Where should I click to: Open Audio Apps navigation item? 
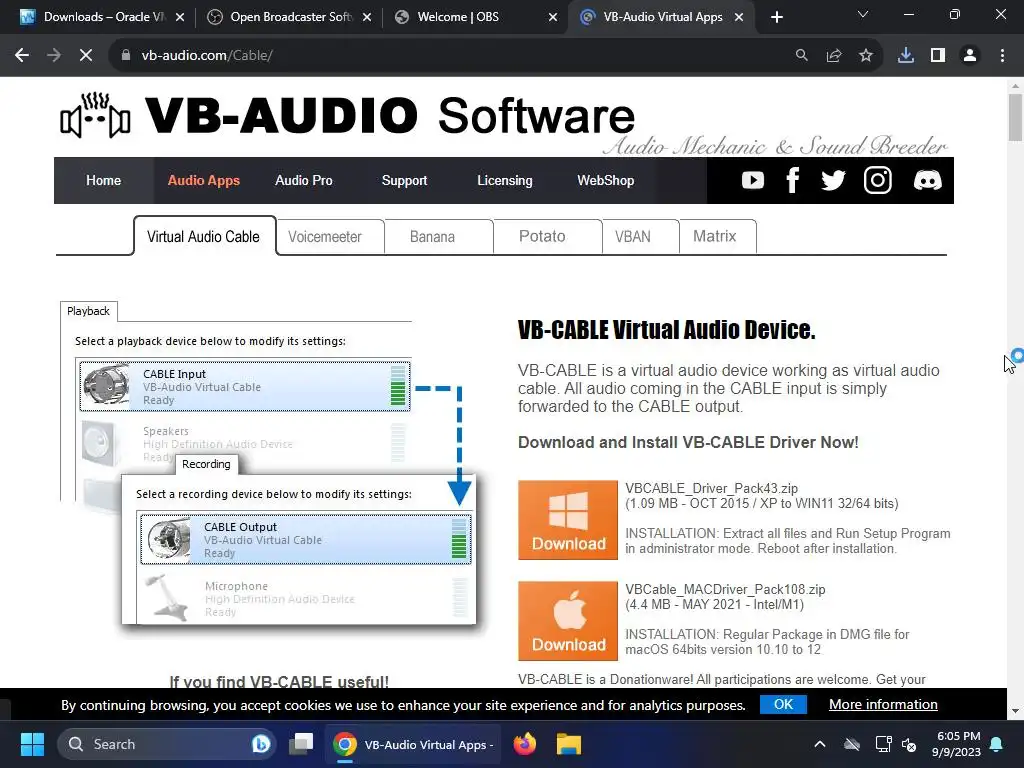pyautogui.click(x=204, y=180)
